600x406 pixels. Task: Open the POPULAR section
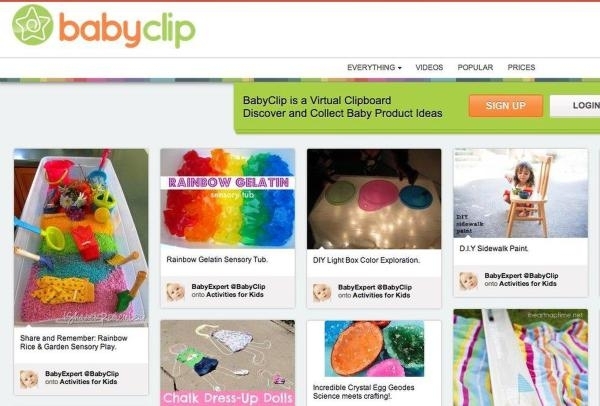point(475,68)
